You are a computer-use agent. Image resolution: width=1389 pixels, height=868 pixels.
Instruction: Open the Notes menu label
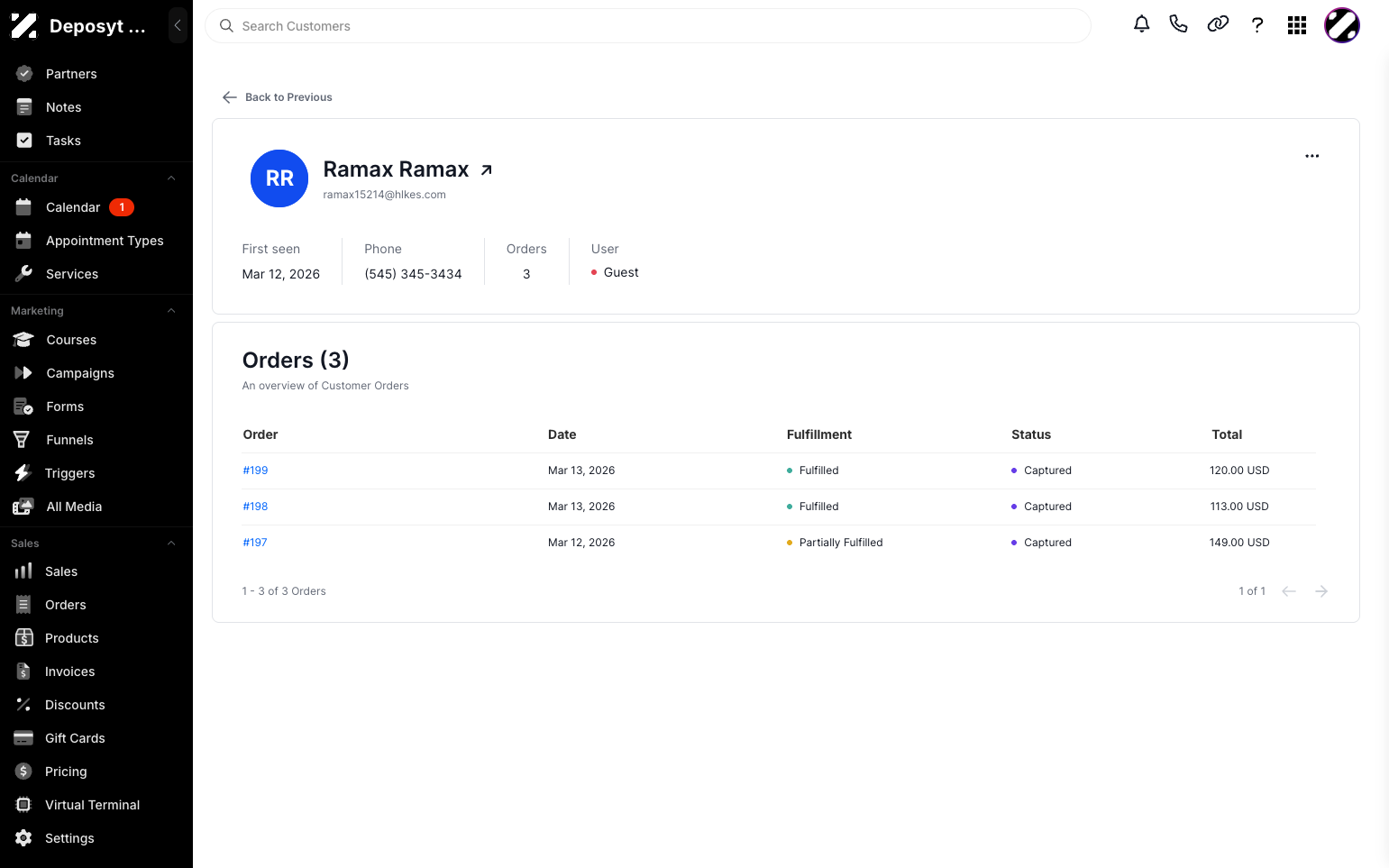point(63,107)
